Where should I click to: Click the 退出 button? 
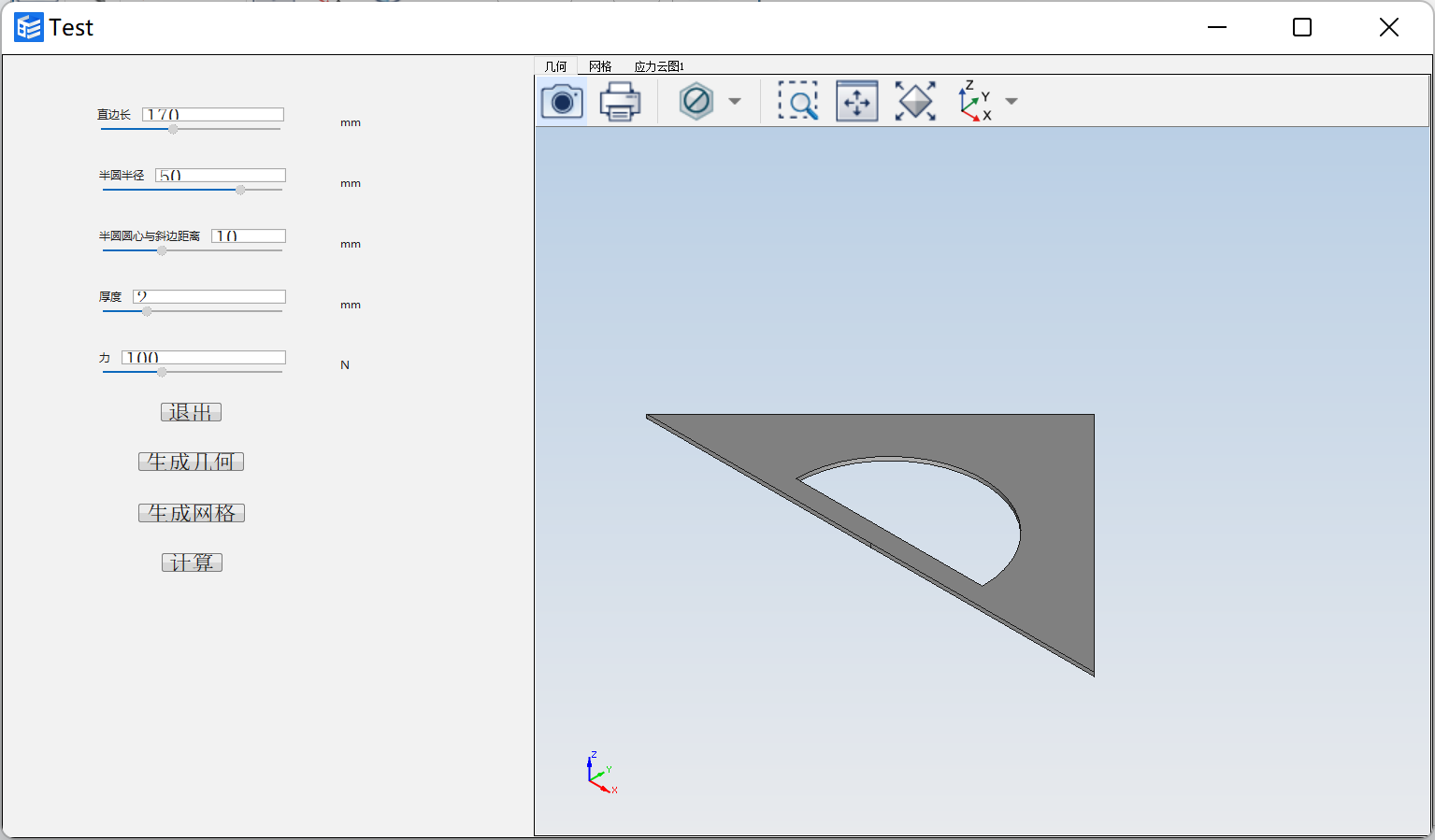pos(191,412)
